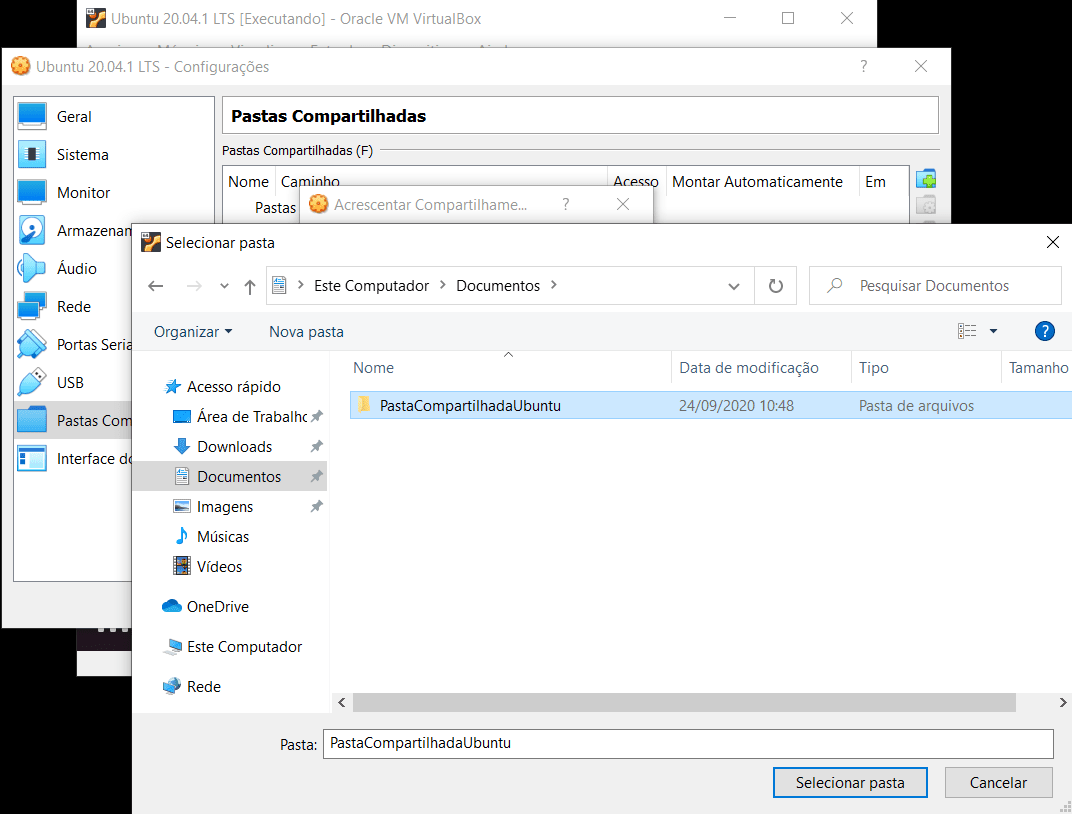Expand address bar history dropdown

click(734, 286)
